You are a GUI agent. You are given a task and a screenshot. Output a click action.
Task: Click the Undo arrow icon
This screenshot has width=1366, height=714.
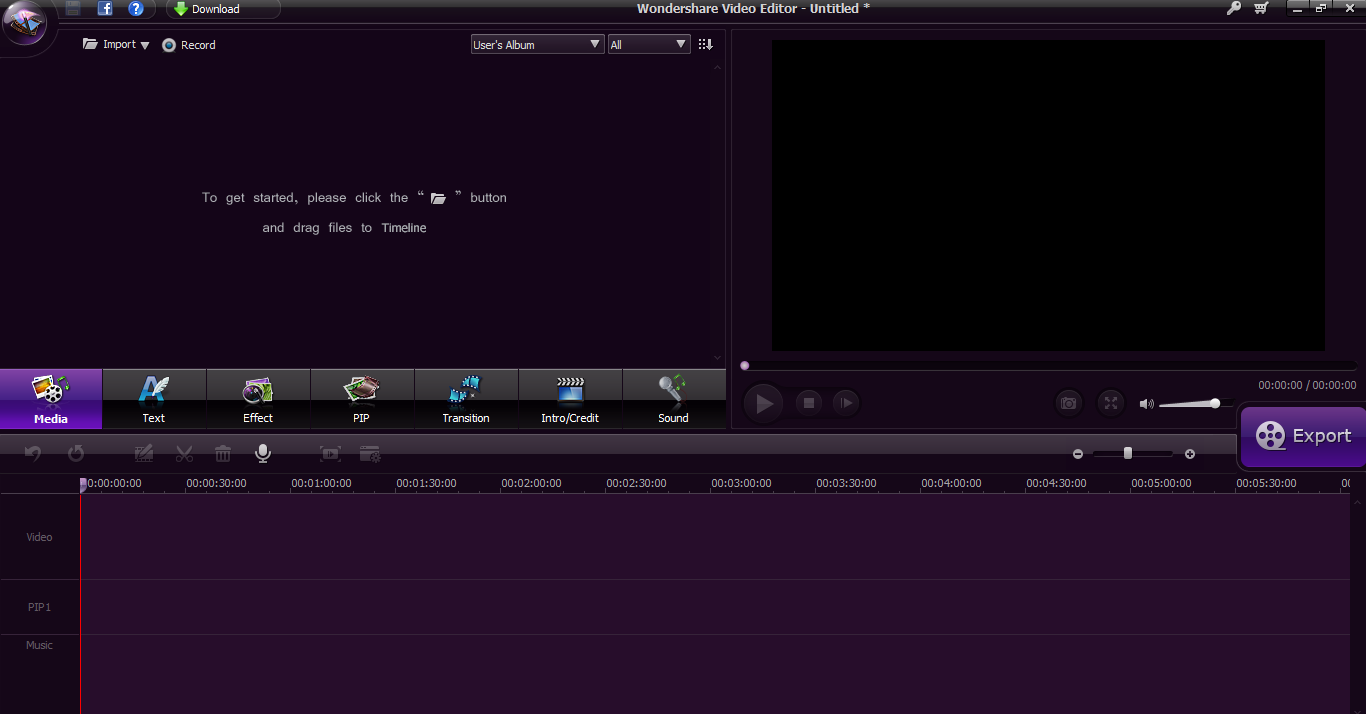(x=33, y=454)
